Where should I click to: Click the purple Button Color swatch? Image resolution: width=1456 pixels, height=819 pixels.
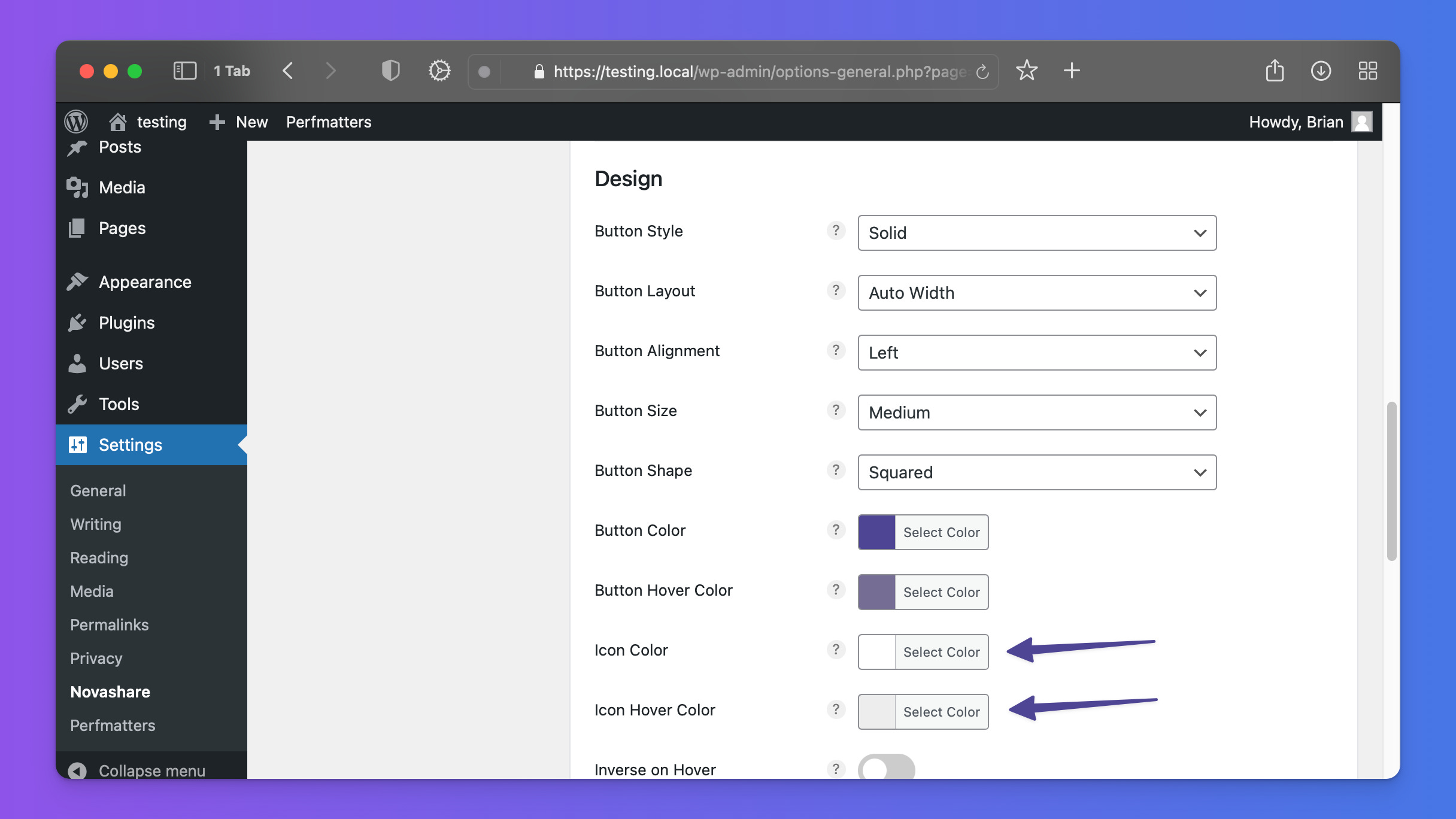pos(877,532)
